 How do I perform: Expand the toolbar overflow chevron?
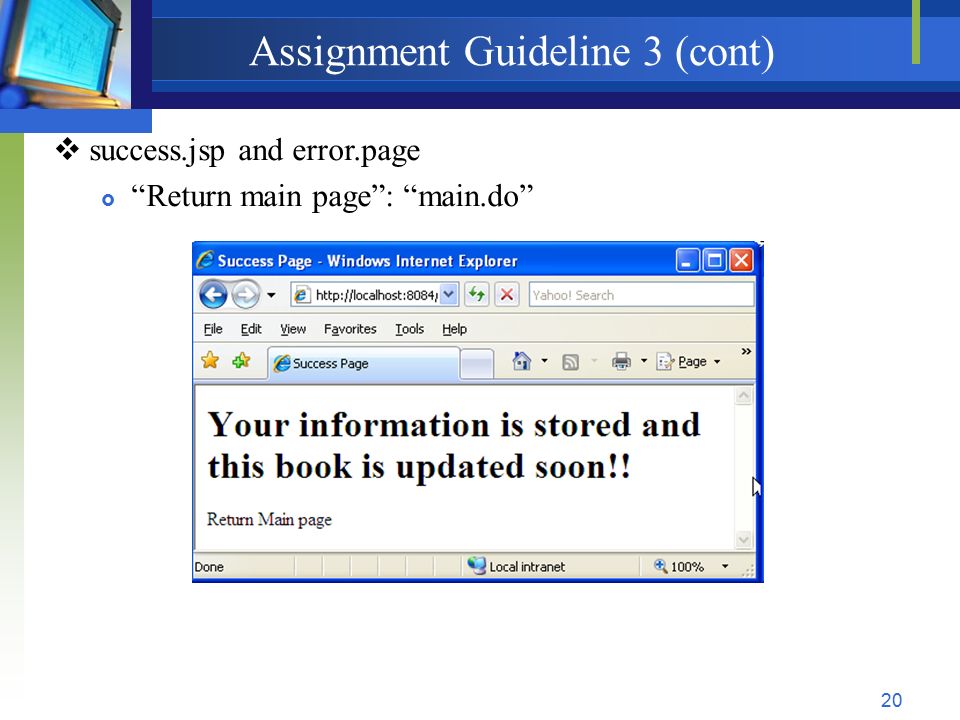click(746, 351)
